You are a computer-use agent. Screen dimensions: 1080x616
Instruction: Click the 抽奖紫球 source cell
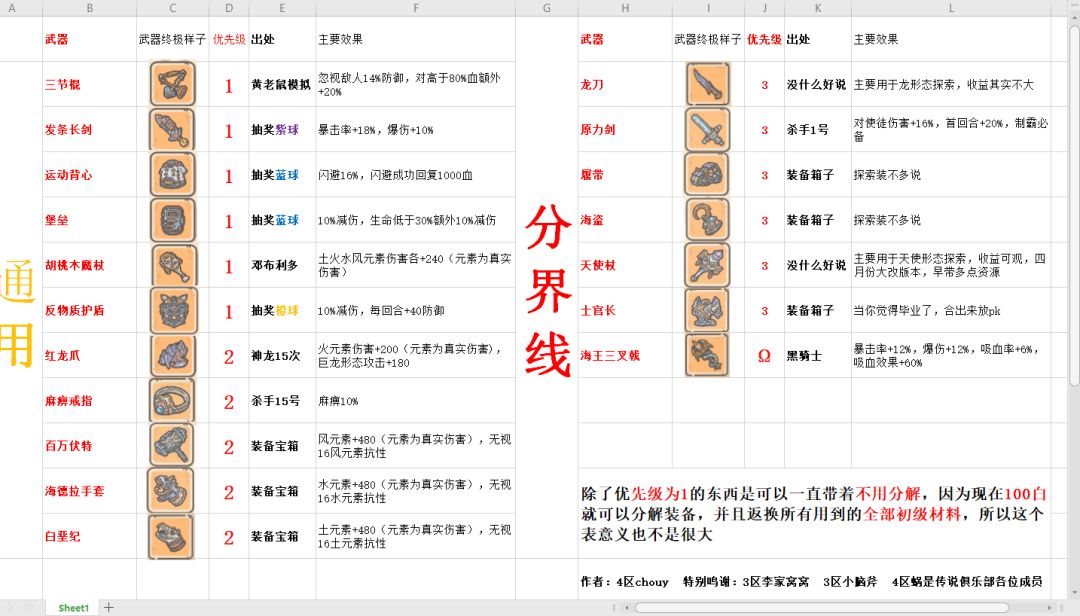[x=282, y=130]
